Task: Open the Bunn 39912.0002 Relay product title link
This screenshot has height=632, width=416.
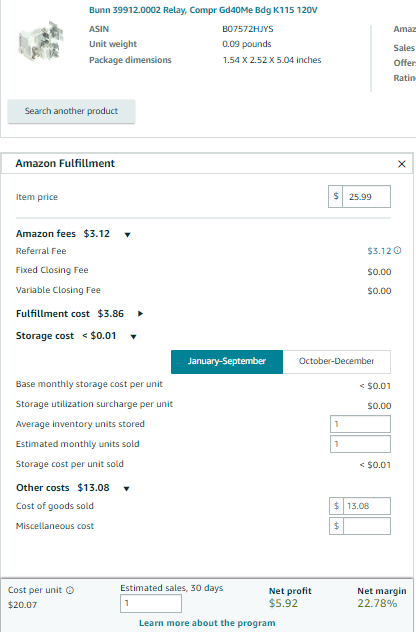Action: coord(203,10)
